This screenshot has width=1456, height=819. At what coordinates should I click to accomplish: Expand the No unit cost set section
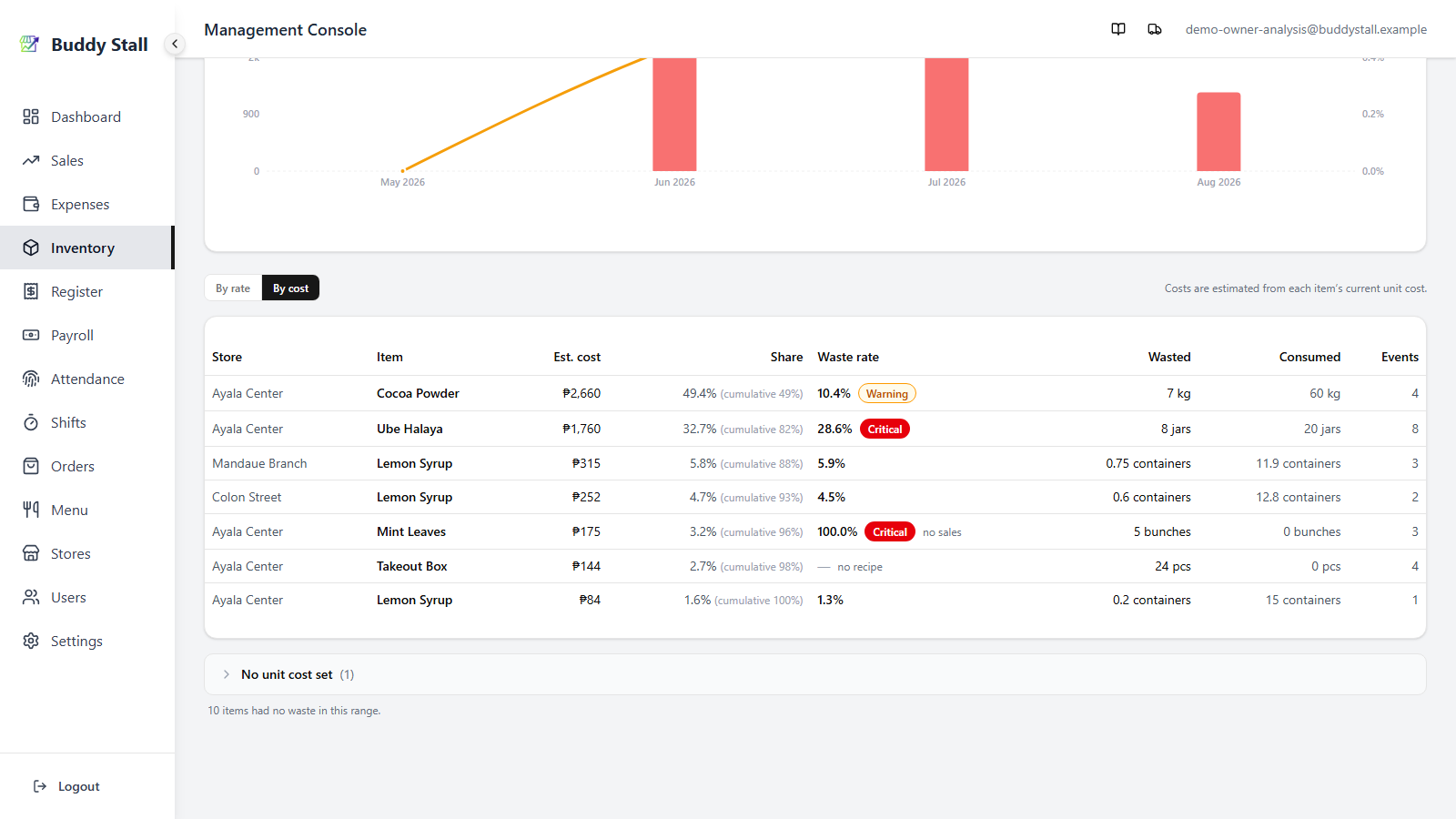(814, 674)
